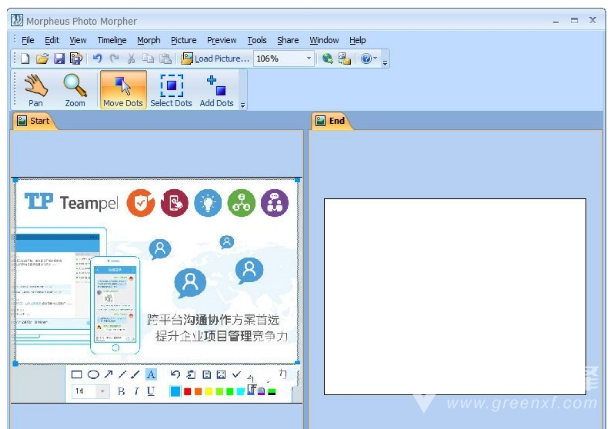Select the Zoom magnifier tool
This screenshot has height=429, width=615.
75,90
